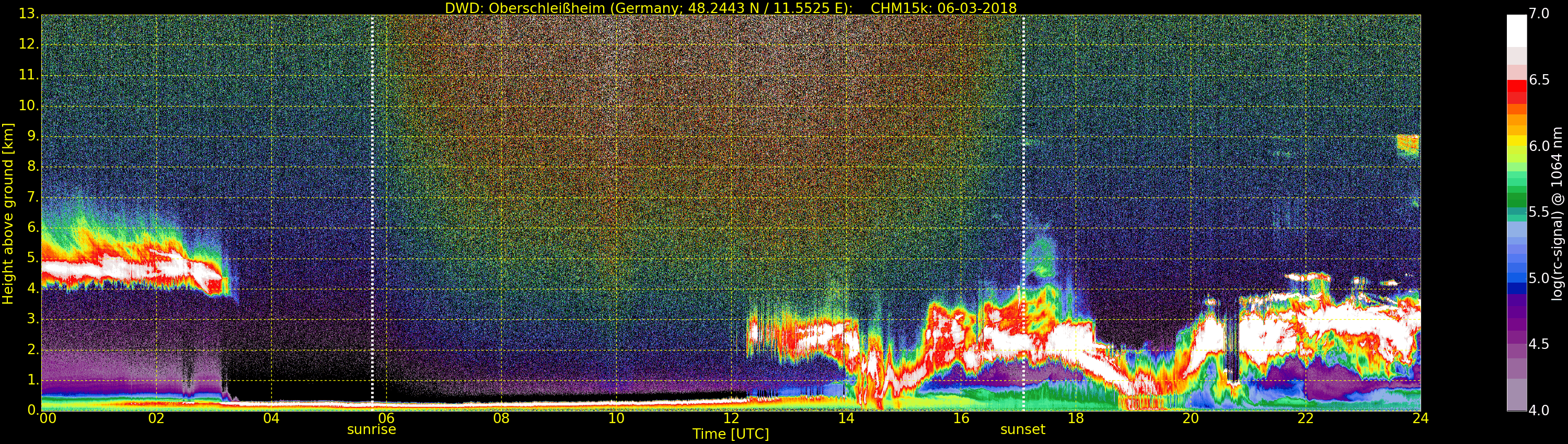Click the 'log(rc-signal) @ 1064 nm' colorbar label
The height and width of the screenshot is (444, 1568).
[x=1557, y=214]
